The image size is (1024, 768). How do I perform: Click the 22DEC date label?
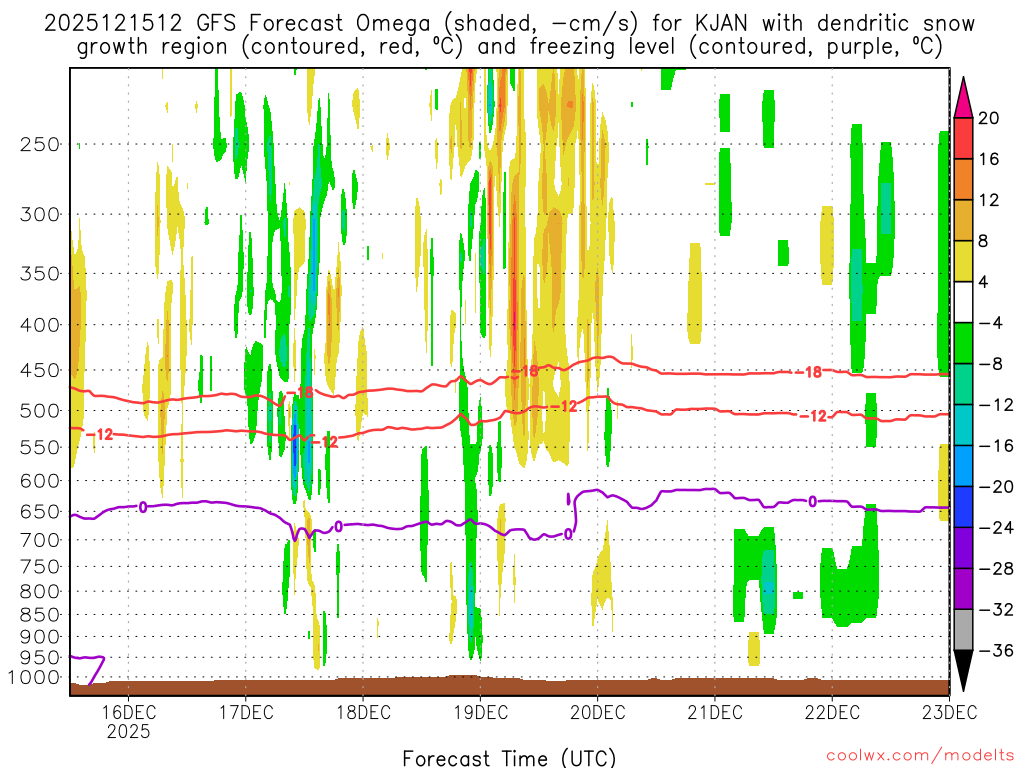pyautogui.click(x=832, y=712)
